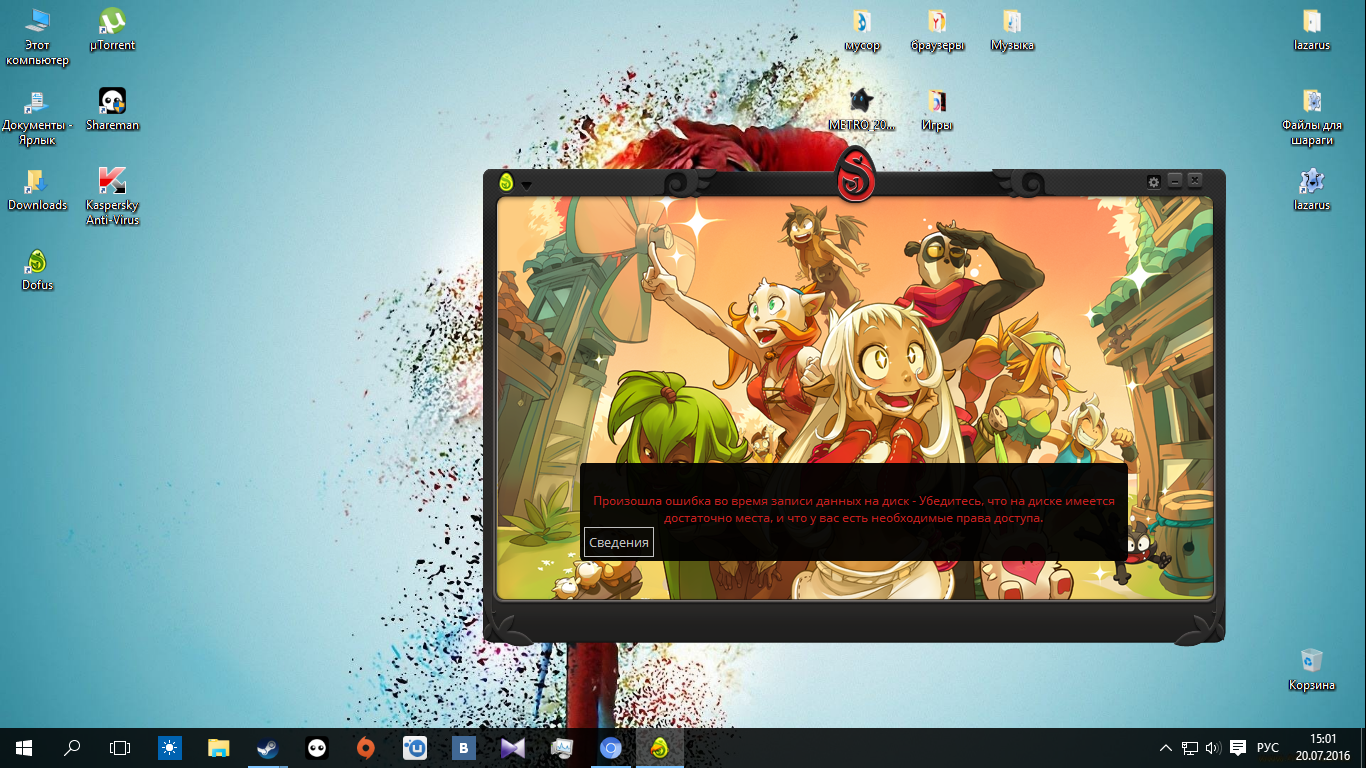Switch to Chromium browser on taskbar
The width and height of the screenshot is (1366, 768).
[610, 748]
